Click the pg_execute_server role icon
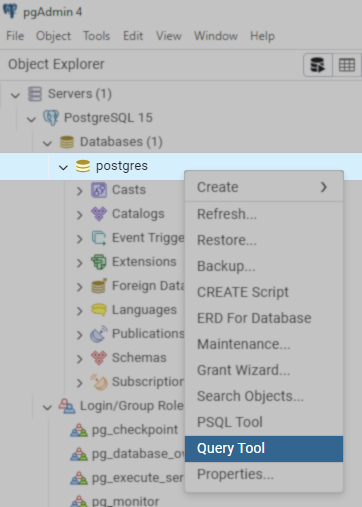The width and height of the screenshot is (362, 507). click(x=79, y=478)
